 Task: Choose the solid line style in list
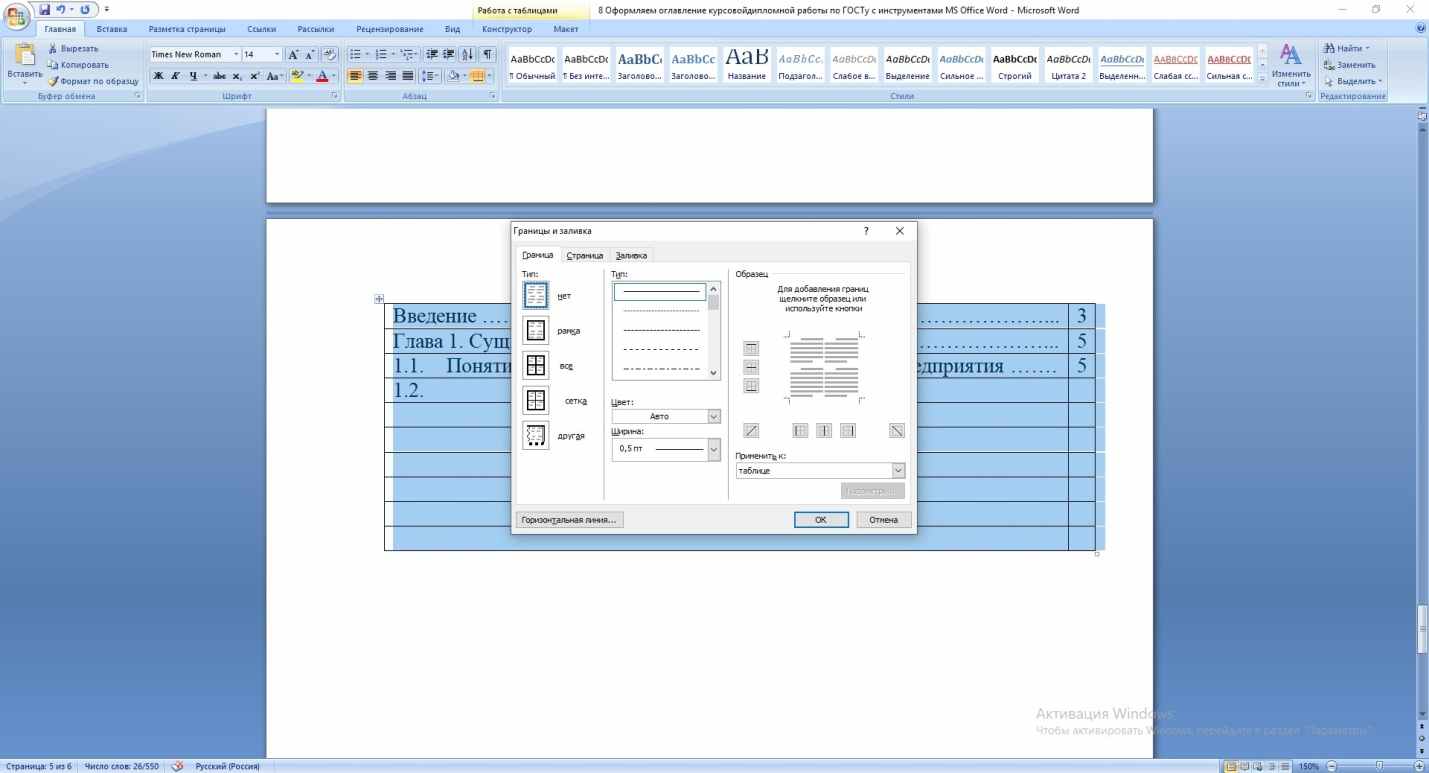(x=660, y=292)
